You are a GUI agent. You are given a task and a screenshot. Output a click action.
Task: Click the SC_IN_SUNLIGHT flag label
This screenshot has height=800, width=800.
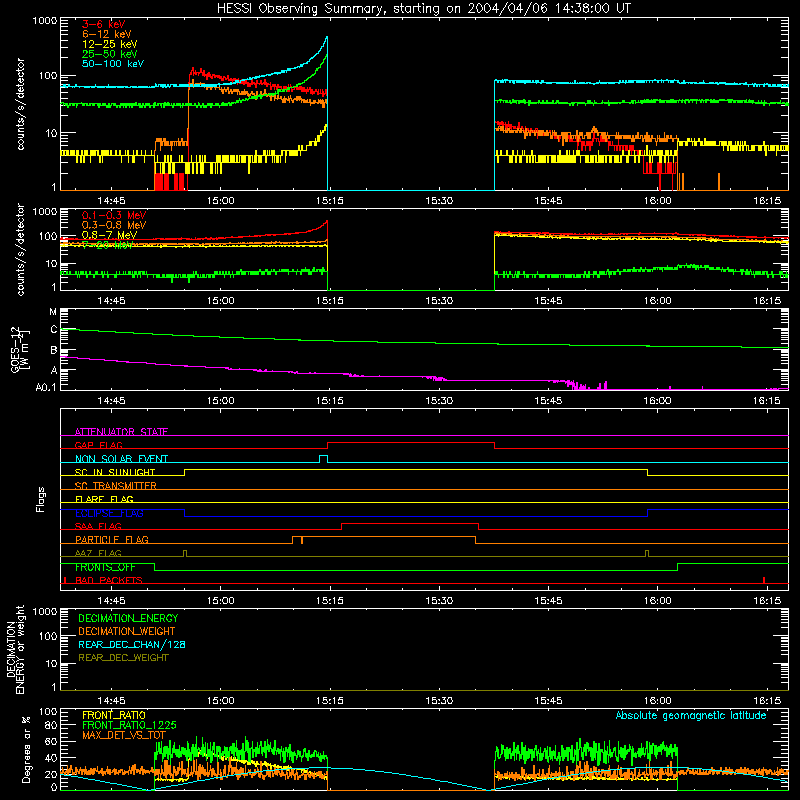coord(115,472)
